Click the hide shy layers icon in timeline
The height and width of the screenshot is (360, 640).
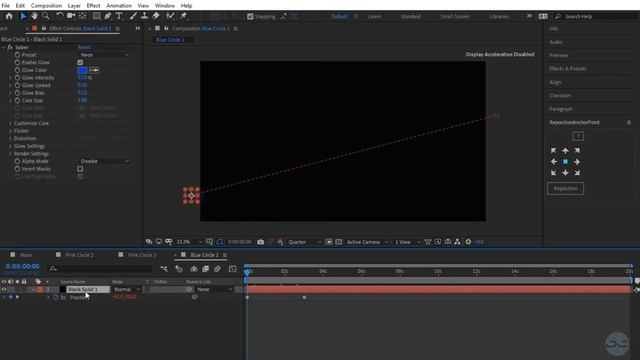[194, 269]
